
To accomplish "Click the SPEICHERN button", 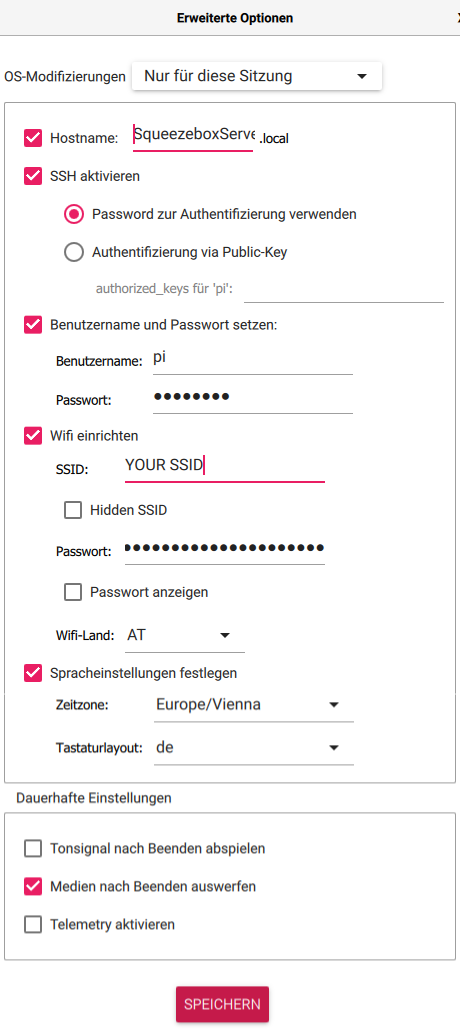I will coord(222,1004).
